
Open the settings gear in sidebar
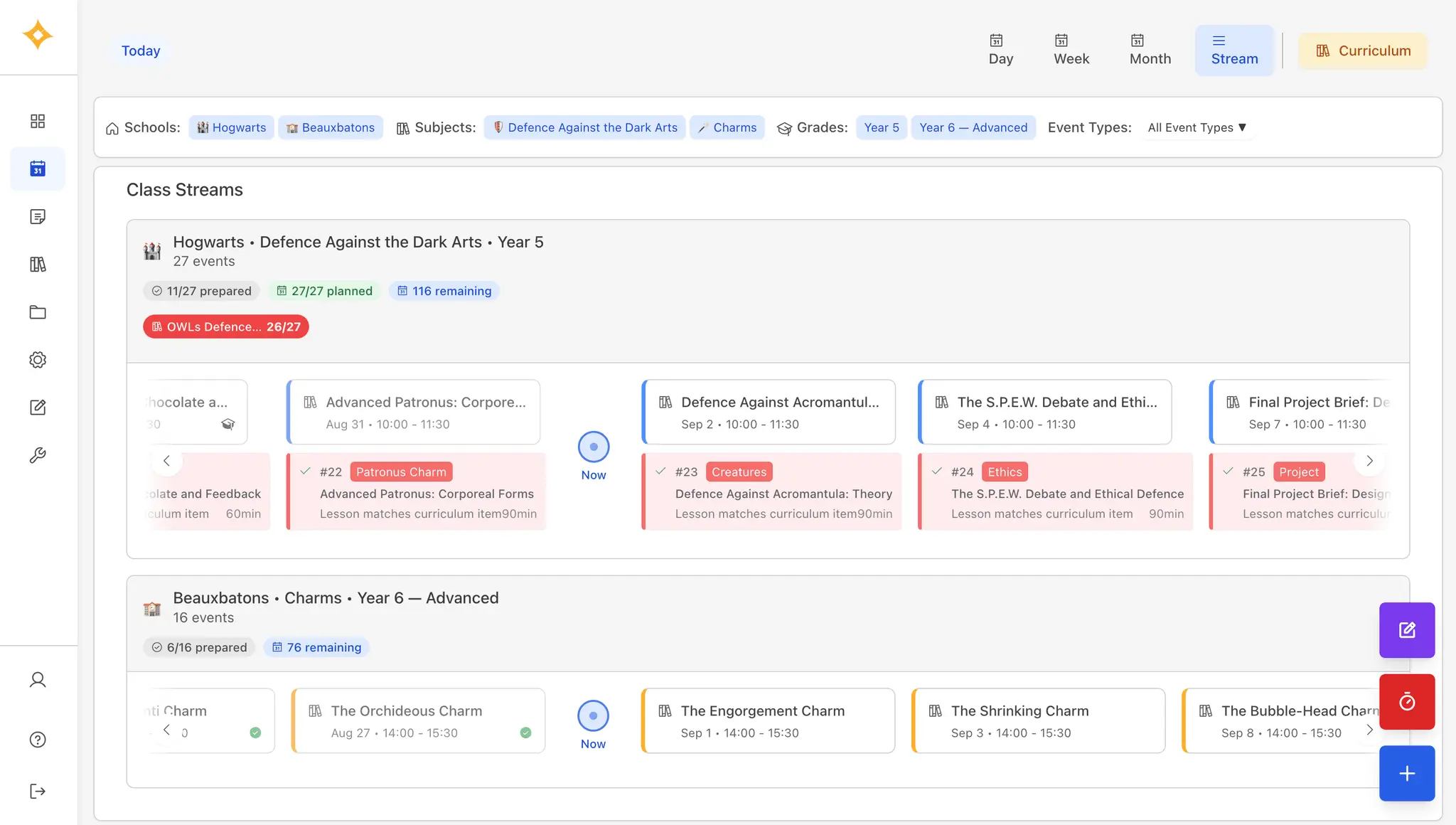(38, 360)
